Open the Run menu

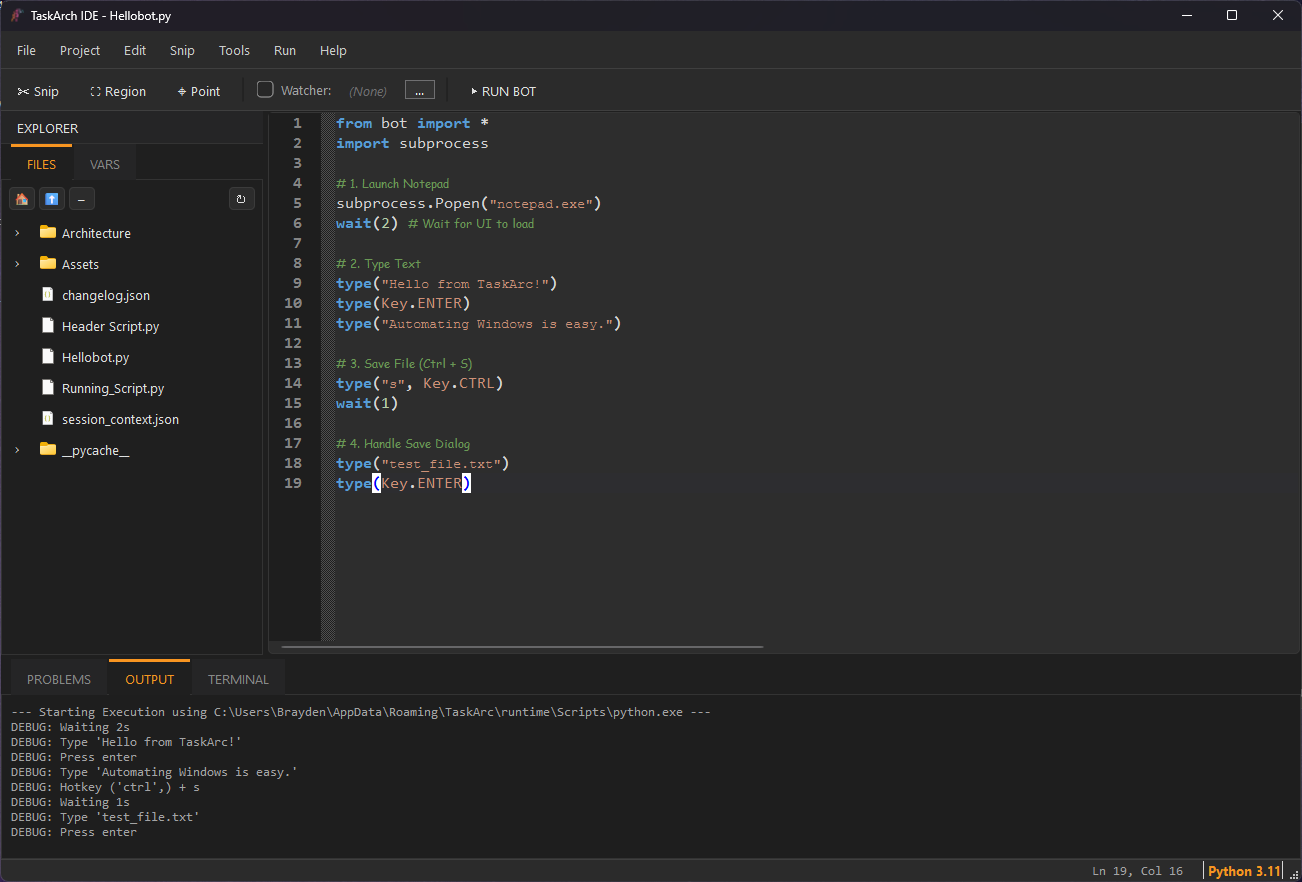pyautogui.click(x=285, y=50)
